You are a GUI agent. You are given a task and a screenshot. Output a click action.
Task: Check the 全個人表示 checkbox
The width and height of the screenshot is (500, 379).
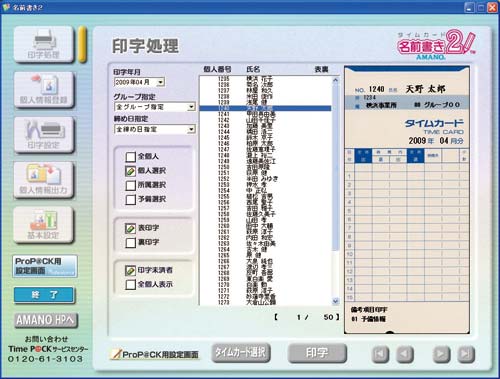click(131, 285)
